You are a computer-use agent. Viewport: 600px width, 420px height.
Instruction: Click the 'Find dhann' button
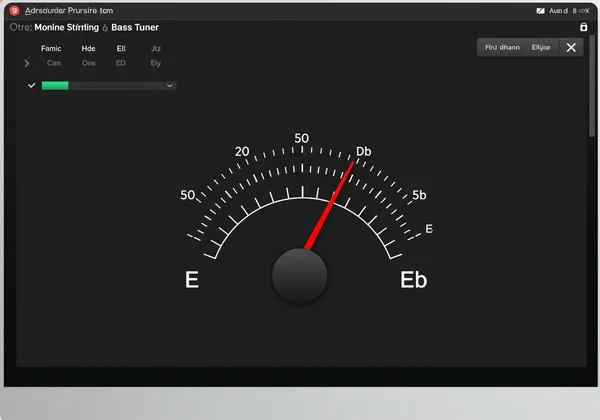[x=502, y=47]
